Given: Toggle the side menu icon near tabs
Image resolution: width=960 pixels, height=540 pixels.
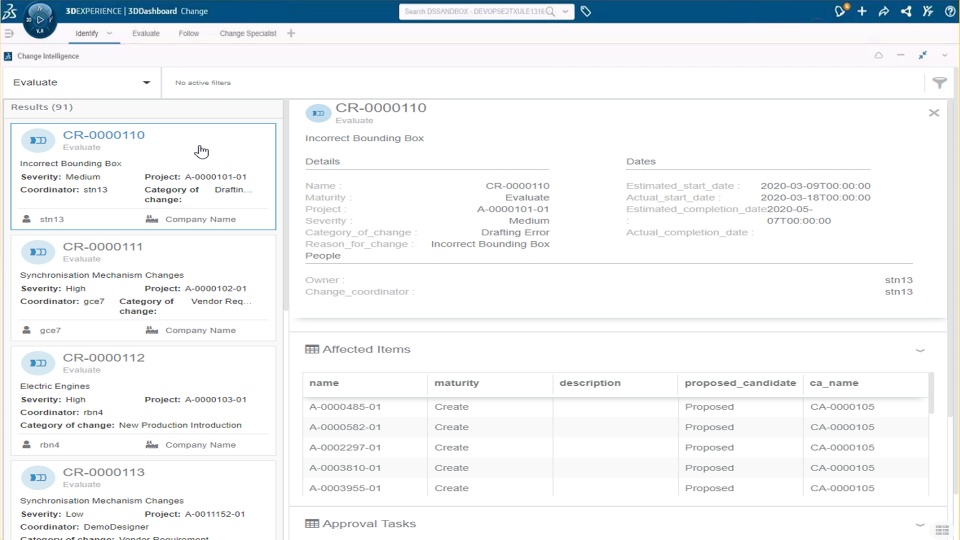Looking at the screenshot, I should (9, 33).
